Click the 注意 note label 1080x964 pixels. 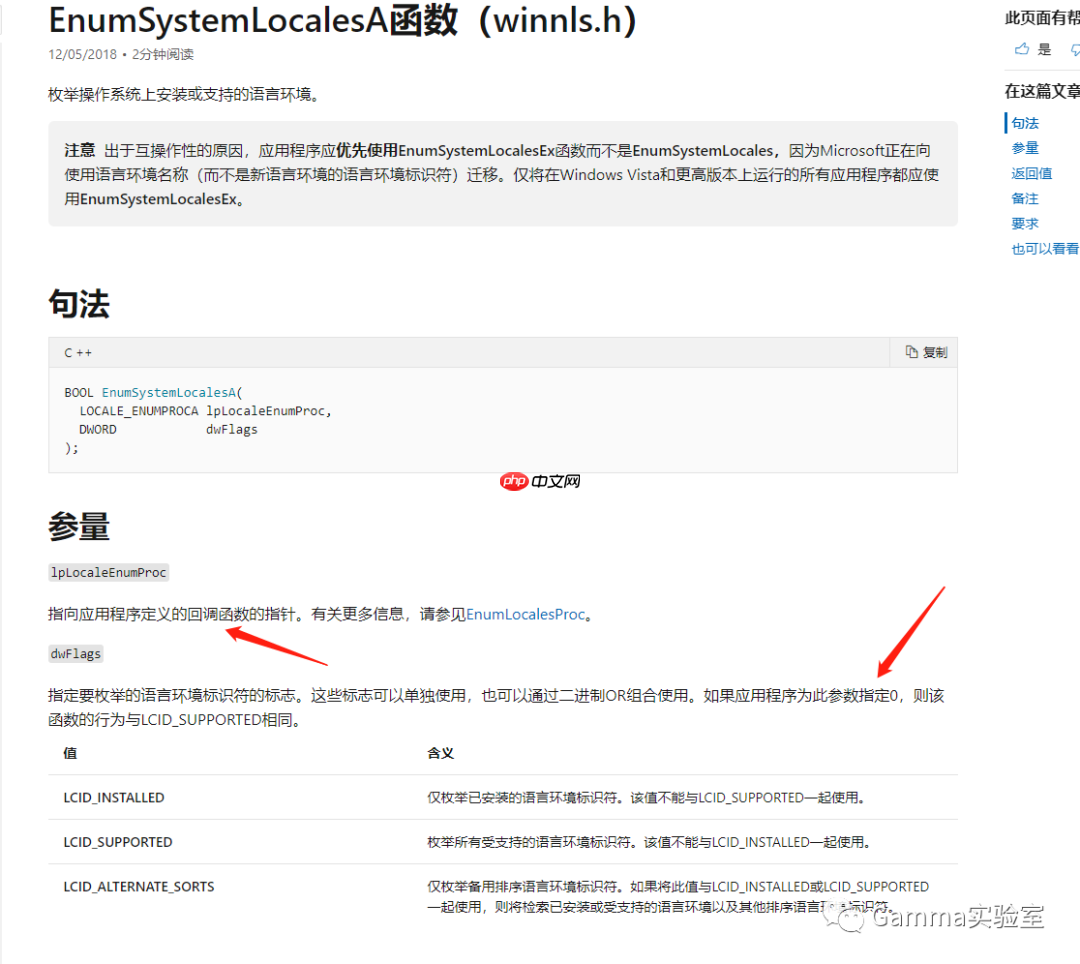pos(79,151)
